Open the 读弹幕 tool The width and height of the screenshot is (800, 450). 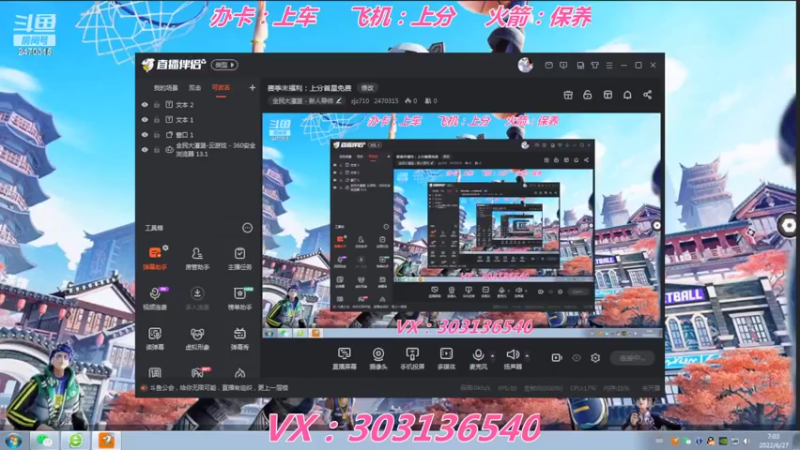click(x=155, y=338)
